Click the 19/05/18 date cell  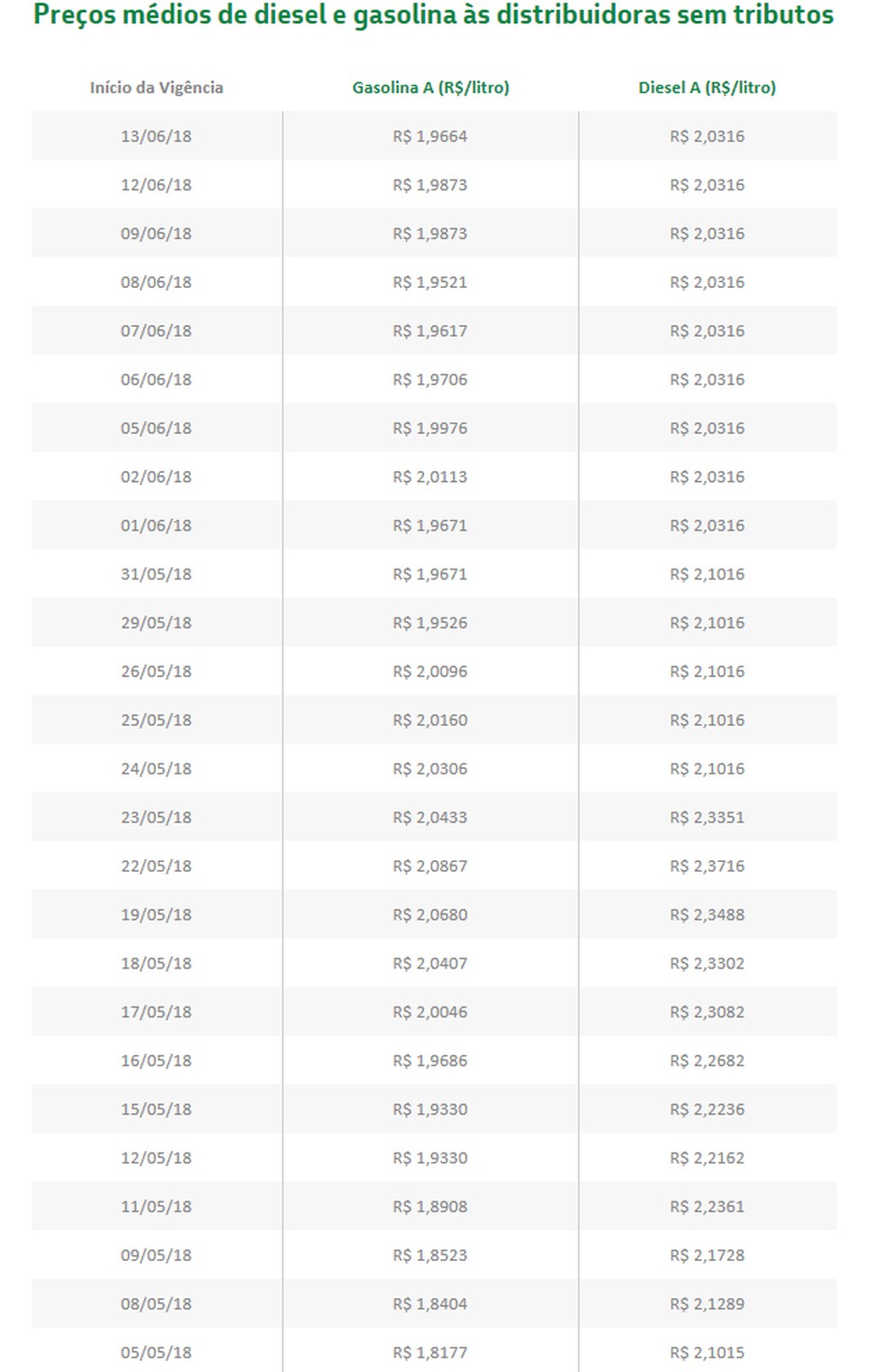tap(156, 915)
